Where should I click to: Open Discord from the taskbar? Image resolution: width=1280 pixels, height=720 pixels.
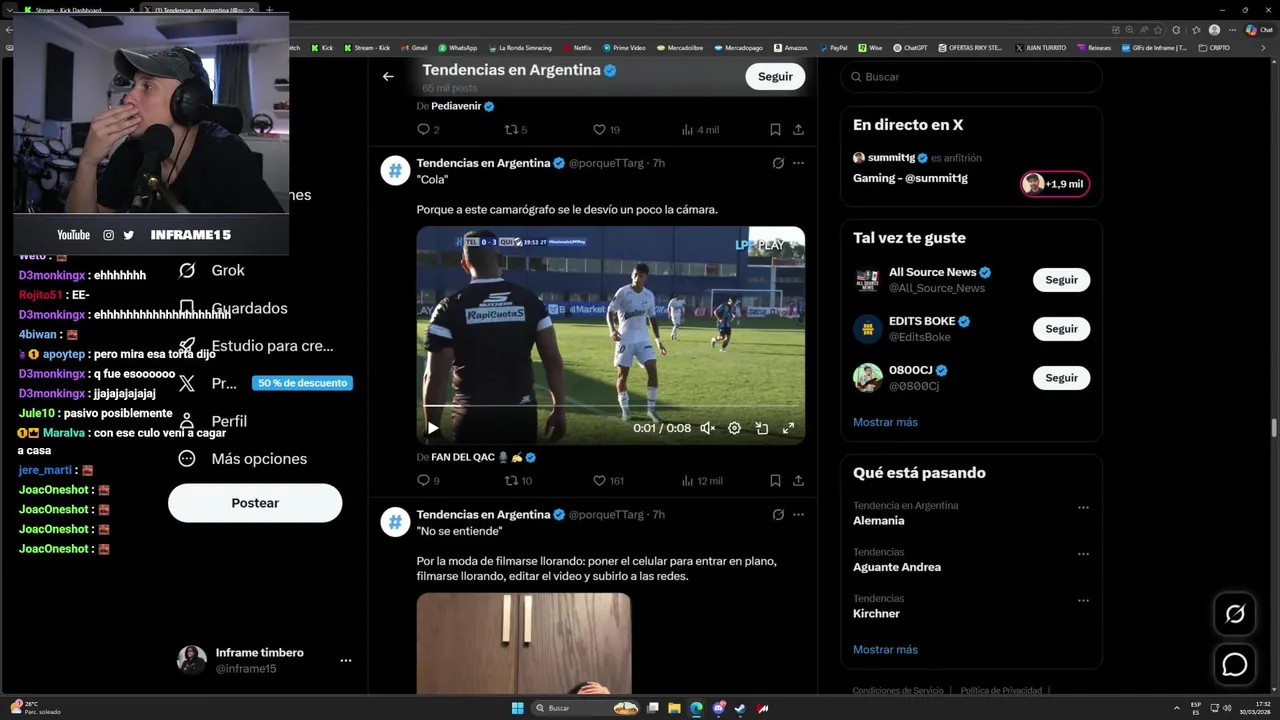(x=718, y=708)
